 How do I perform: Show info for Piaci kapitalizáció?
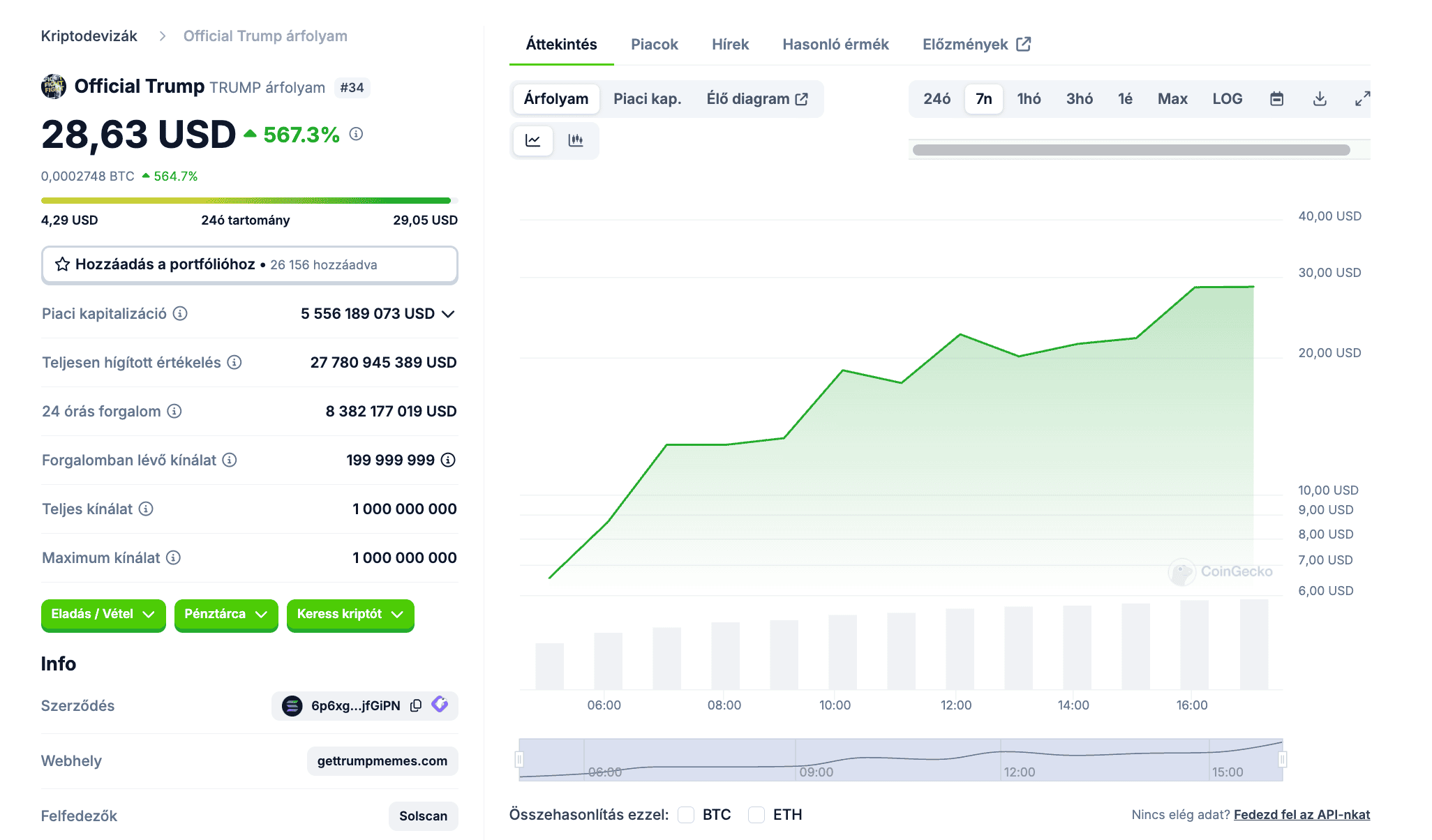[x=180, y=313]
